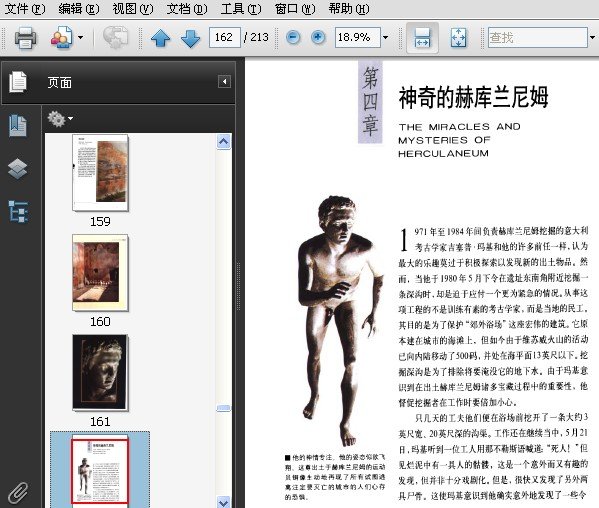Click the zoom percentage field 18.9%

click(x=358, y=37)
